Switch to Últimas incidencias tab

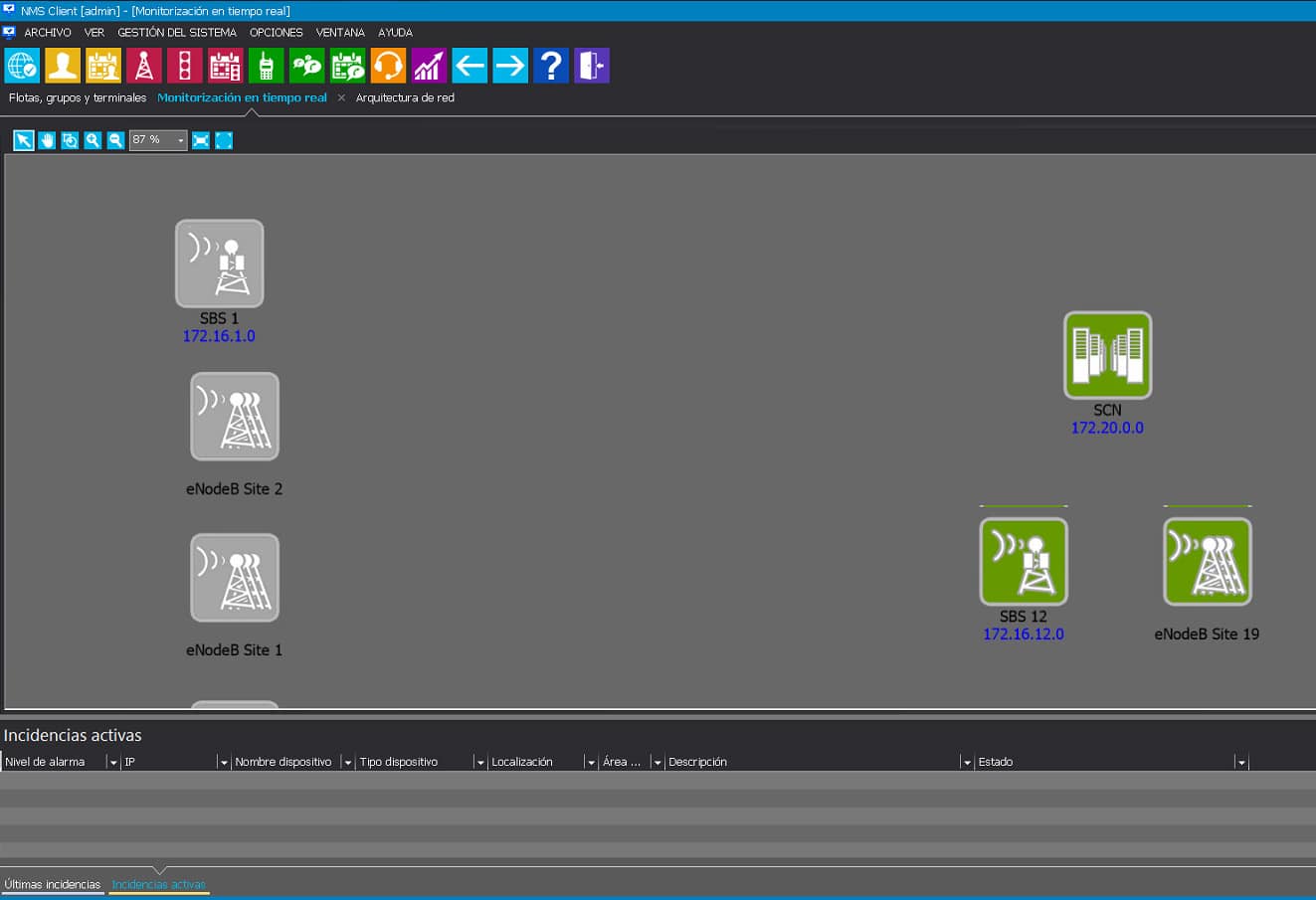52,884
